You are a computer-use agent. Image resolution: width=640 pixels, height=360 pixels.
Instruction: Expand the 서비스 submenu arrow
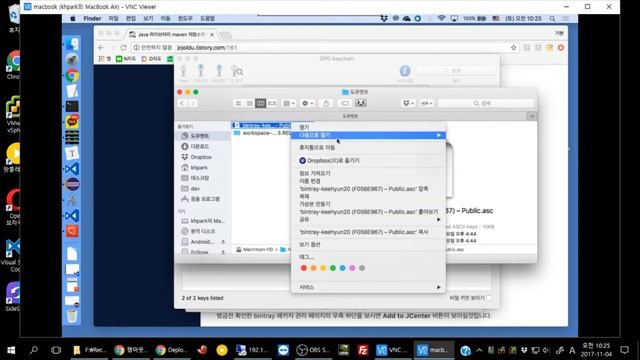[439, 287]
